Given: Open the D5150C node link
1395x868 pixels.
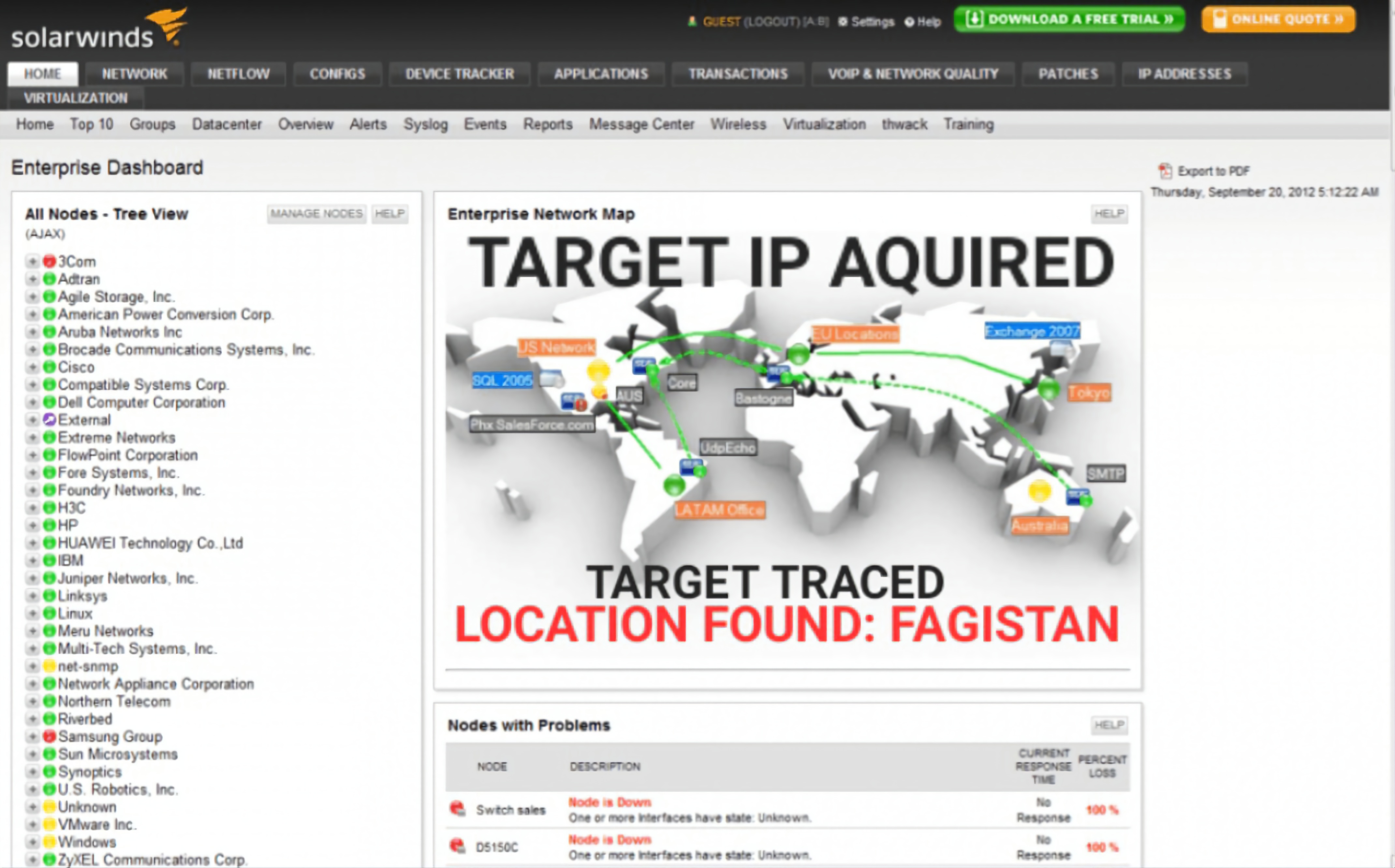Looking at the screenshot, I should click(497, 847).
